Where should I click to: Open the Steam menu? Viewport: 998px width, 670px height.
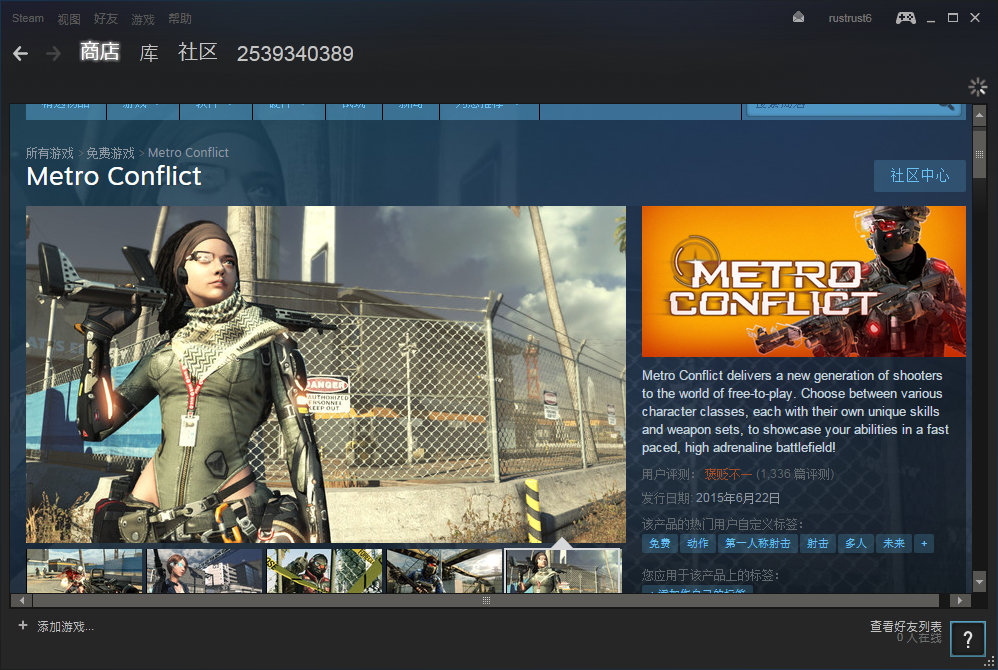(28, 18)
